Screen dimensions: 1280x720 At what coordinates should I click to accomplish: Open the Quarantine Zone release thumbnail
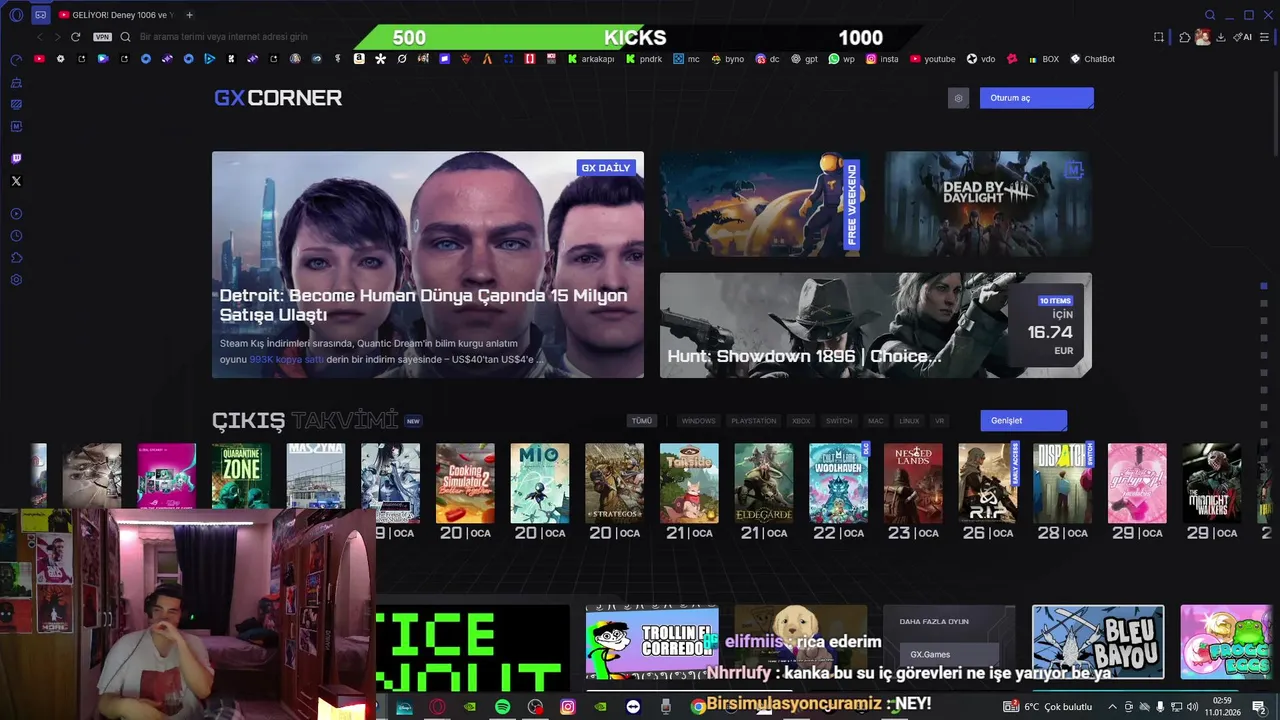(241, 476)
